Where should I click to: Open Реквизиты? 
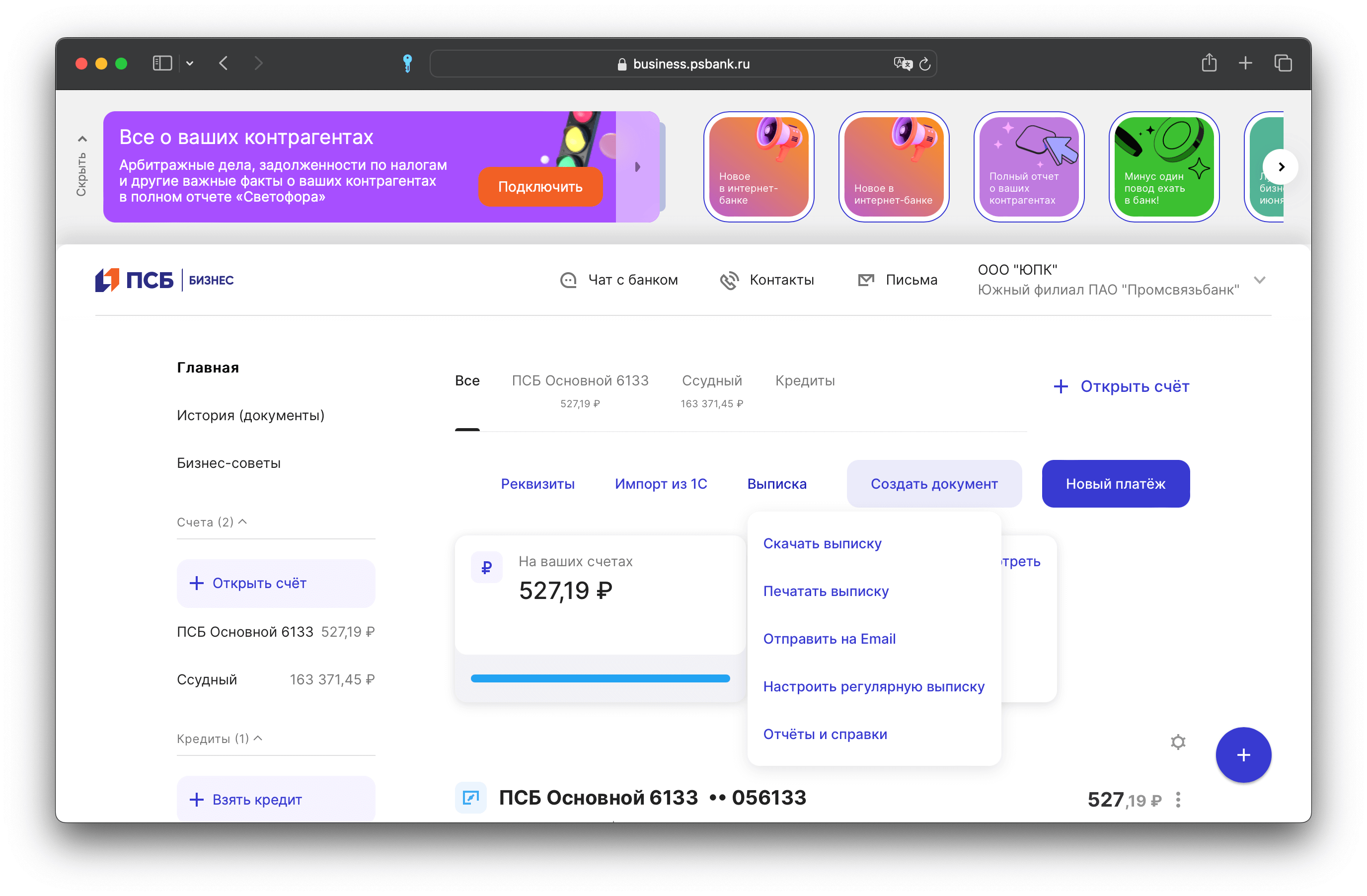(x=537, y=484)
